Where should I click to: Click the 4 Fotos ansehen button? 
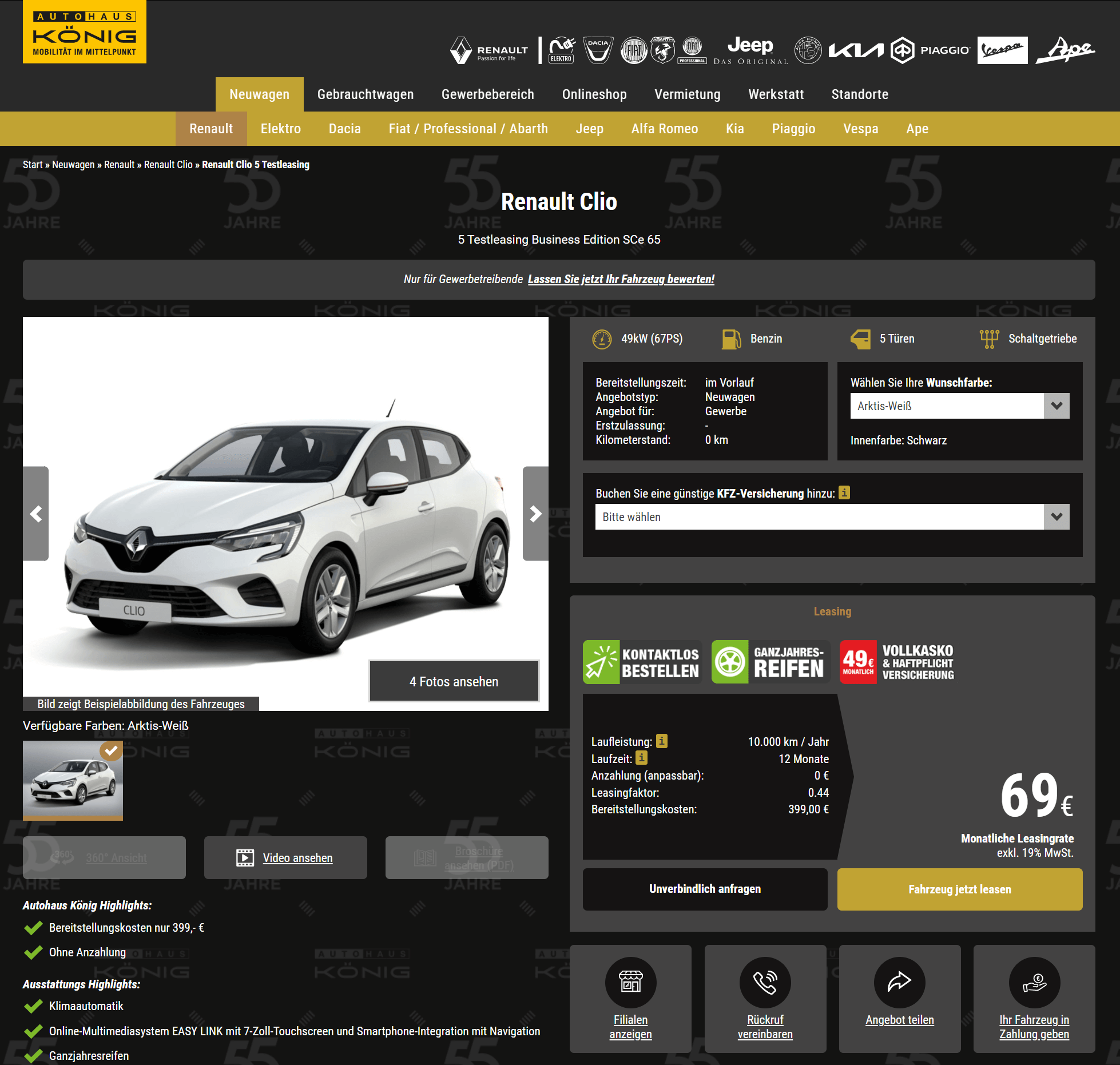[454, 681]
